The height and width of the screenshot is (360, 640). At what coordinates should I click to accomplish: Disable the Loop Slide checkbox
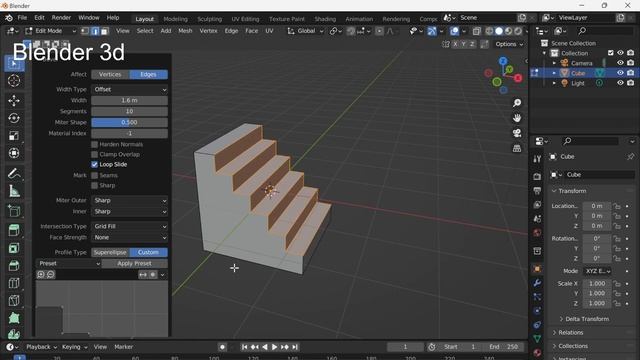(95, 164)
